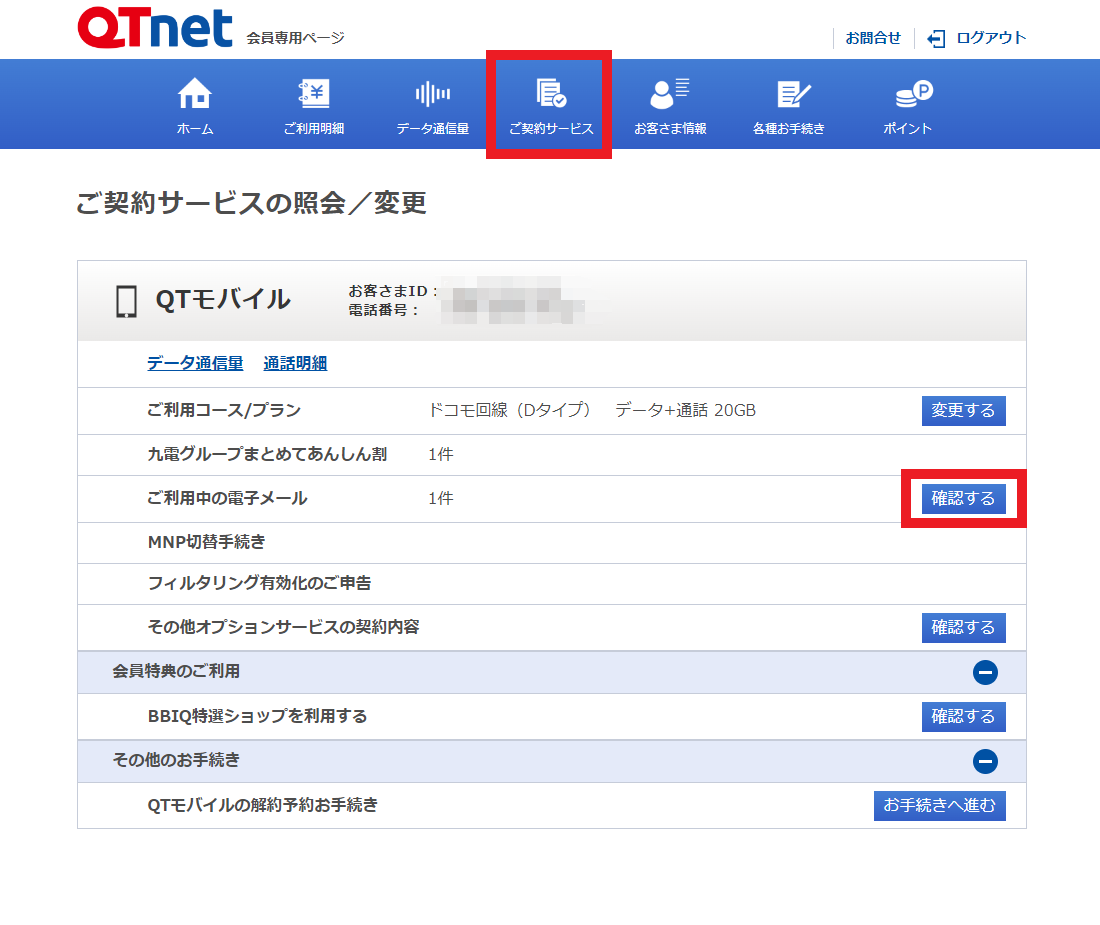The image size is (1100, 925).
Task: Go to ご利用明細 menu label
Action: click(x=314, y=129)
